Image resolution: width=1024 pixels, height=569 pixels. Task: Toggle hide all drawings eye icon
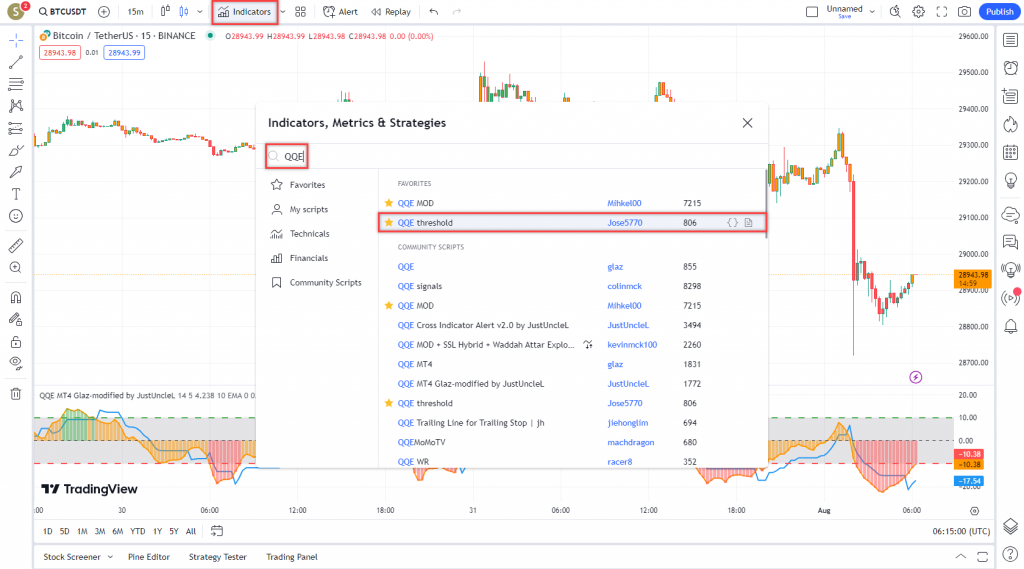point(16,362)
